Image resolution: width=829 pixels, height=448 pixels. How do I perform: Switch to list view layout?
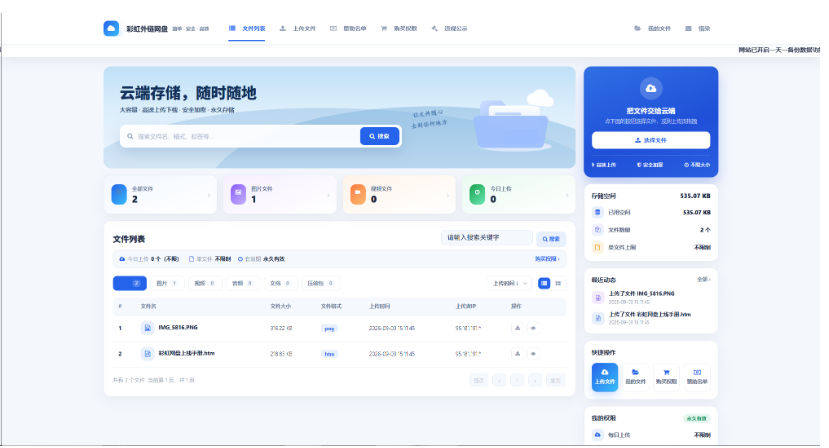point(544,284)
